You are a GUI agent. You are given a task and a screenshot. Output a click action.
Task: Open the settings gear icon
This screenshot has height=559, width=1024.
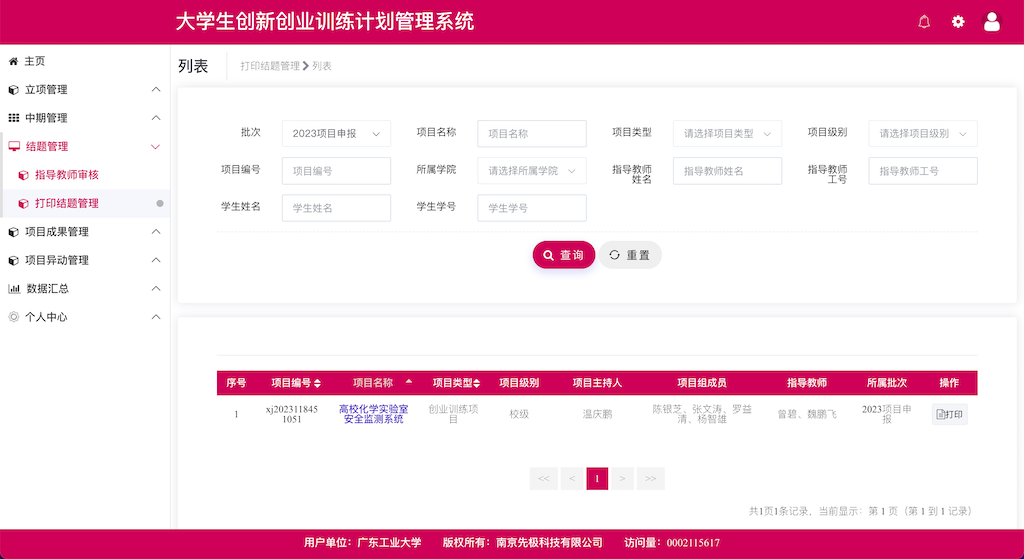[x=958, y=22]
